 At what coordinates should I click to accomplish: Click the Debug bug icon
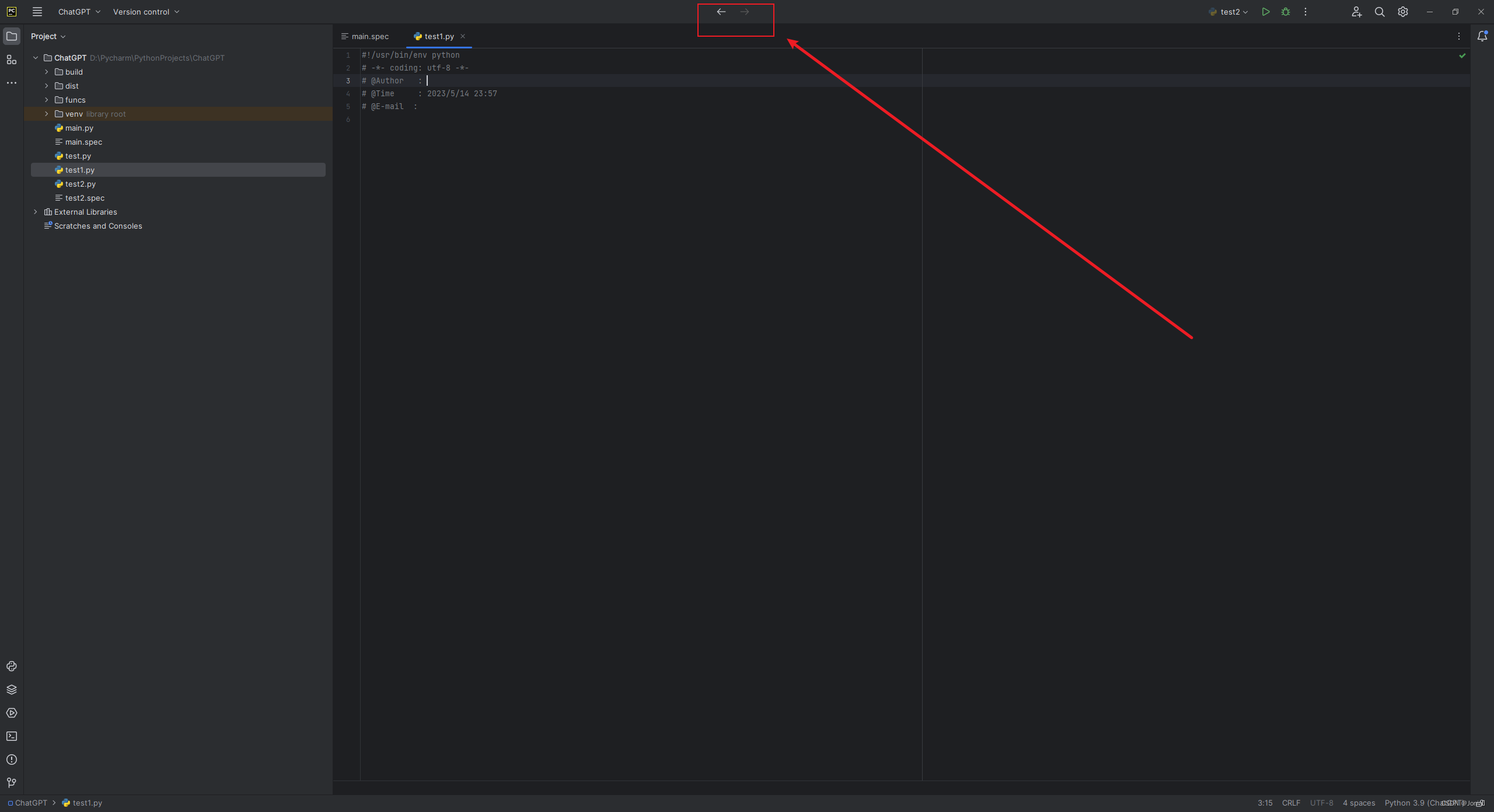tap(1286, 12)
